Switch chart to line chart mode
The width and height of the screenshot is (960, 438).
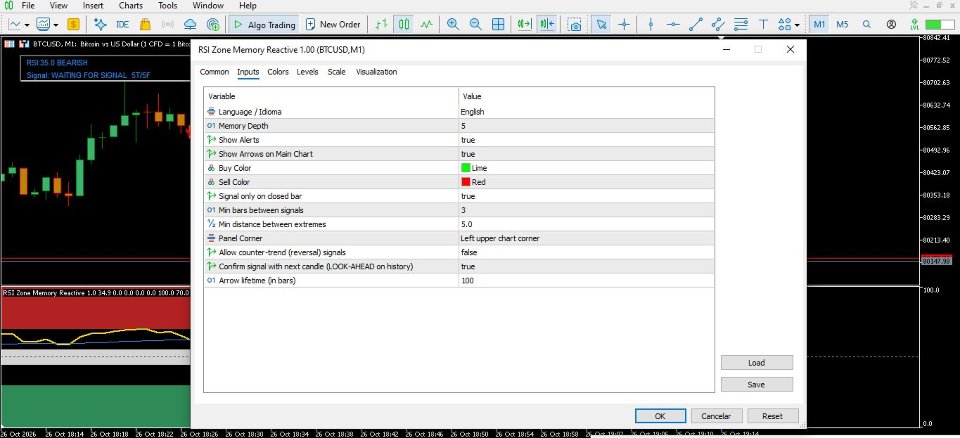(x=426, y=25)
